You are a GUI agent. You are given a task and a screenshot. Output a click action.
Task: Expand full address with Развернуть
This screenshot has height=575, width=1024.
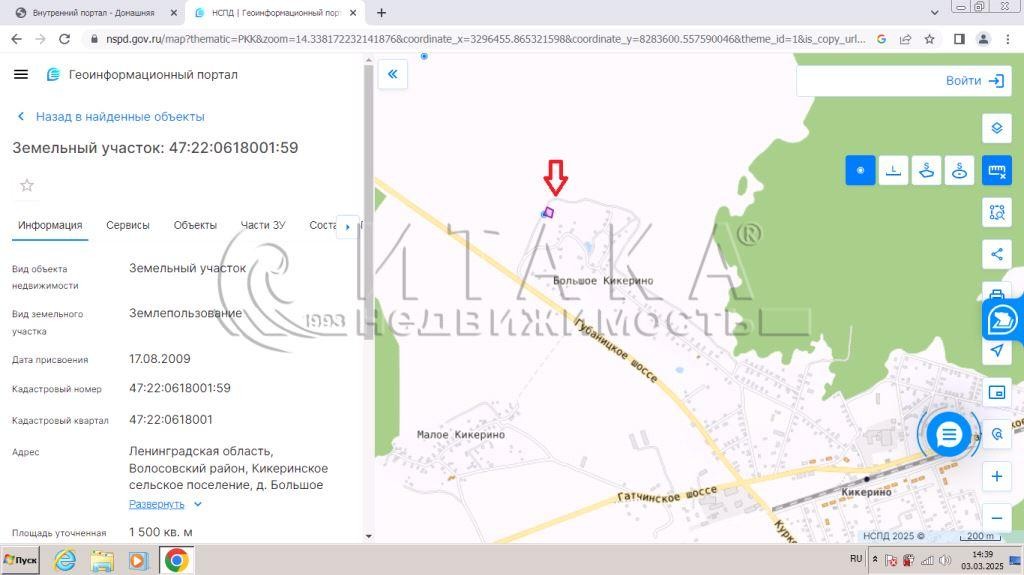point(165,504)
